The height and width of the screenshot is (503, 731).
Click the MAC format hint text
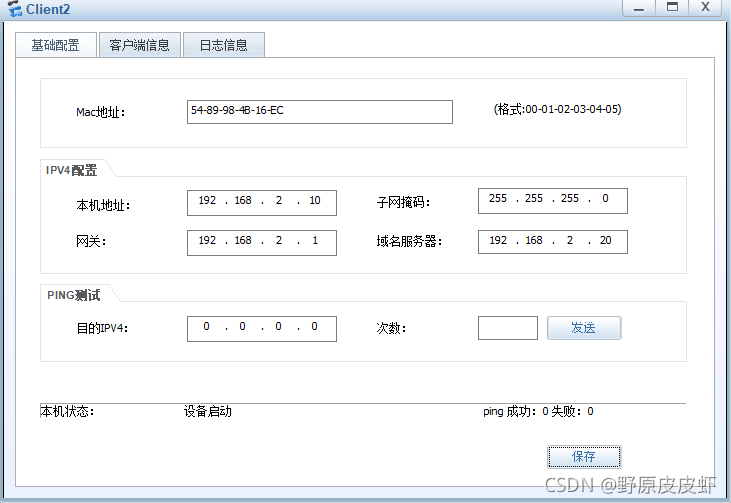coord(557,110)
